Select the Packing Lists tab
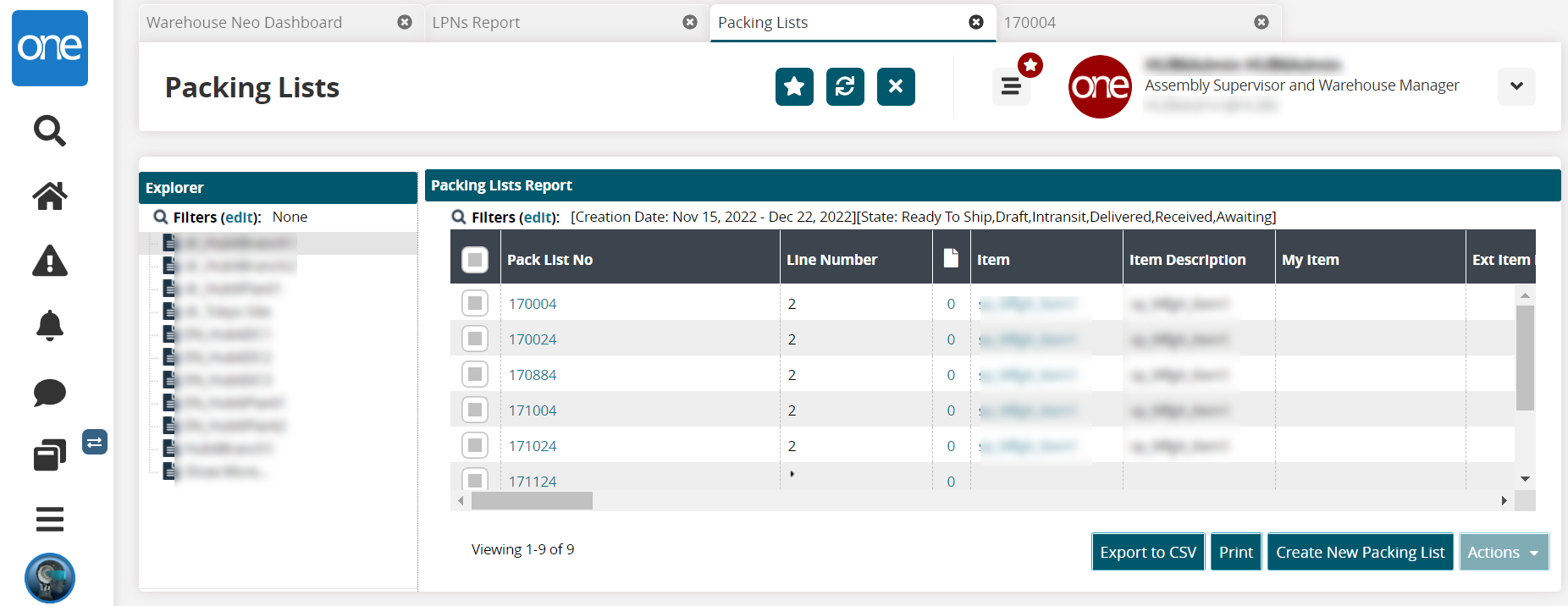This screenshot has height=606, width=1568. point(763,22)
